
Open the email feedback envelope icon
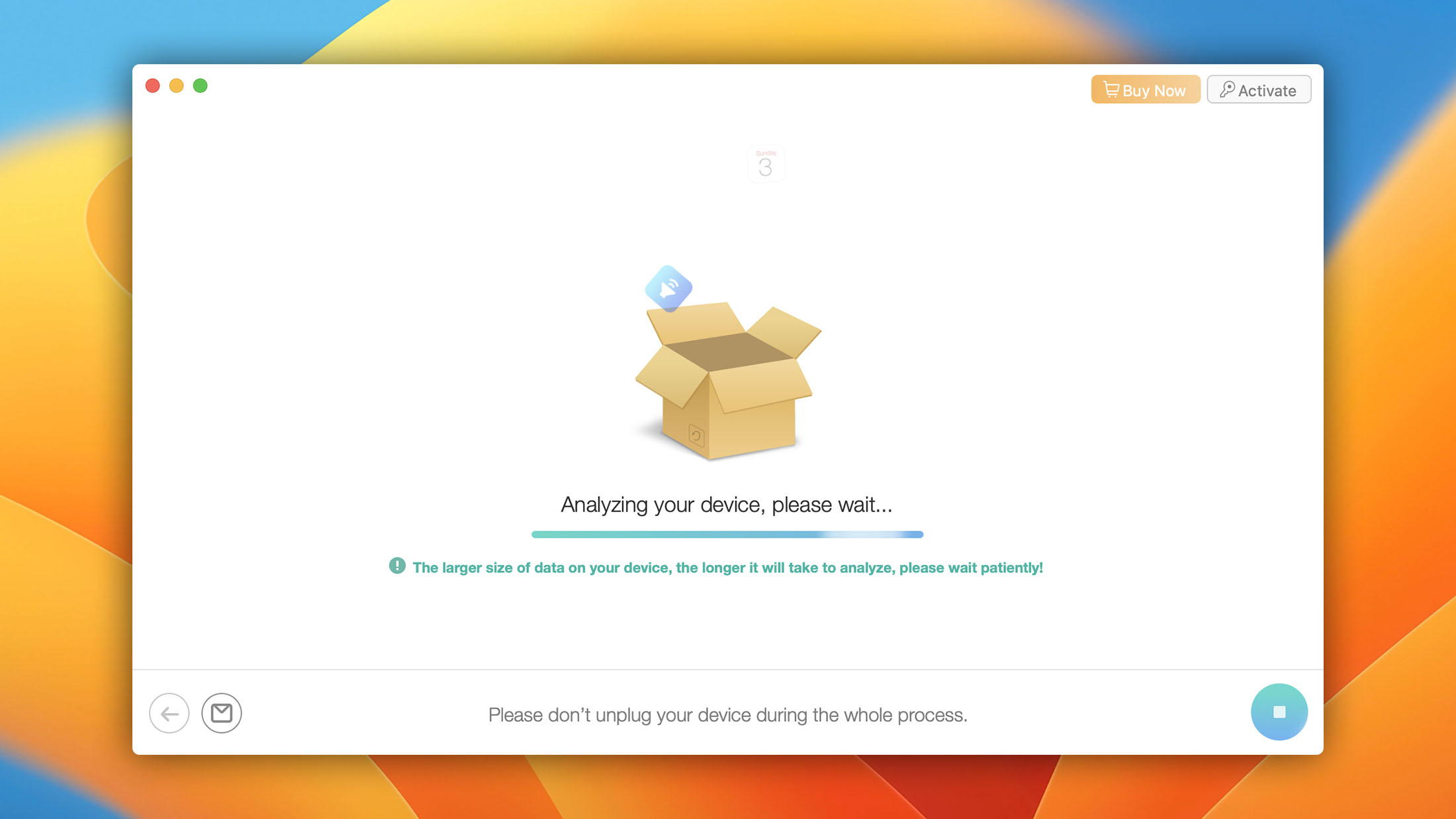click(x=222, y=713)
